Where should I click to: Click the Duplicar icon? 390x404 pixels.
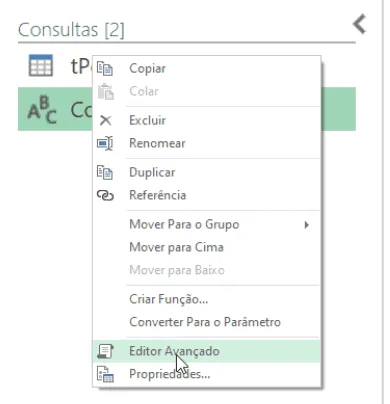[x=105, y=172]
